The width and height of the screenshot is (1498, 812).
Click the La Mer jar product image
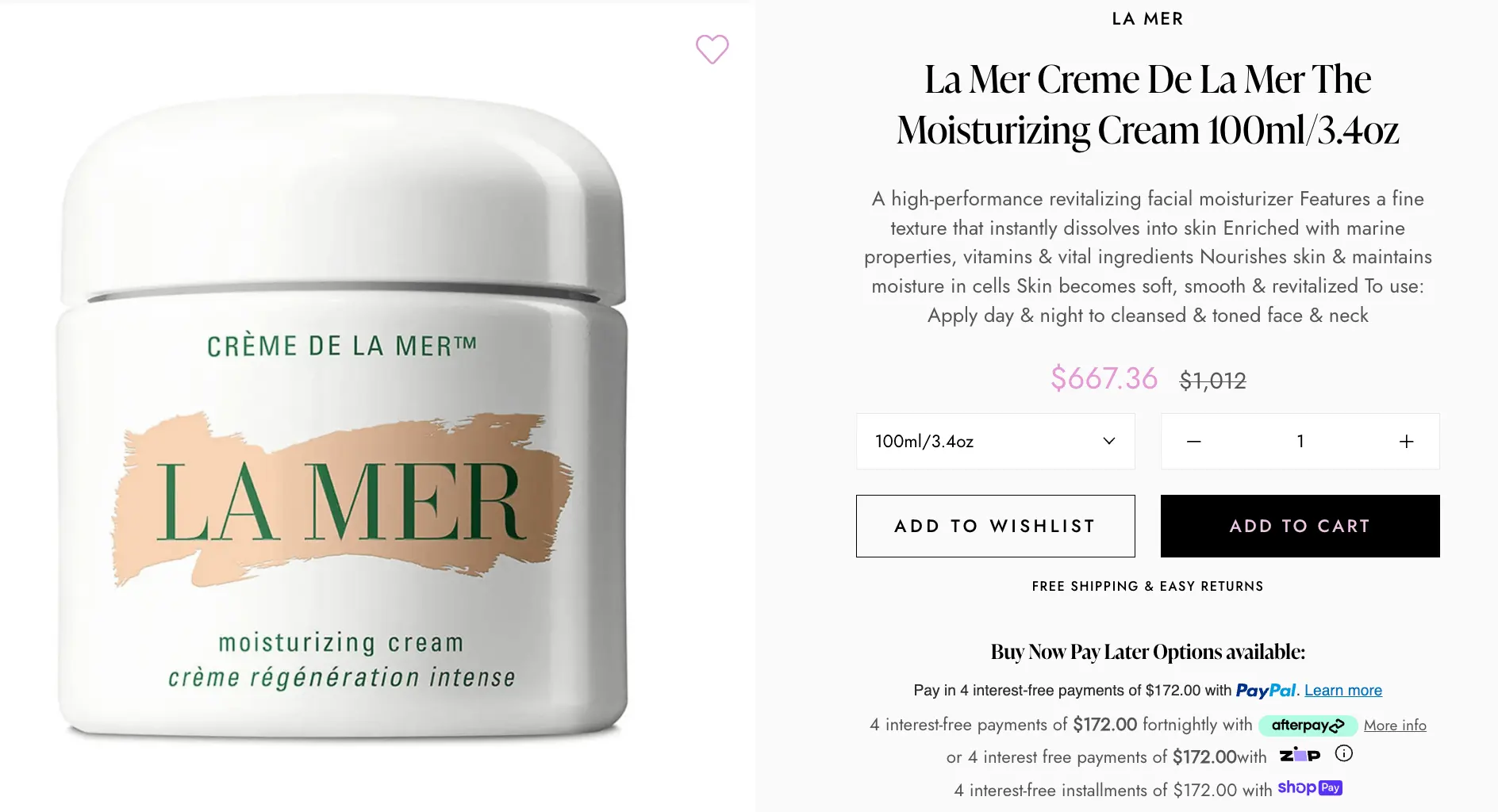pyautogui.click(x=342, y=418)
